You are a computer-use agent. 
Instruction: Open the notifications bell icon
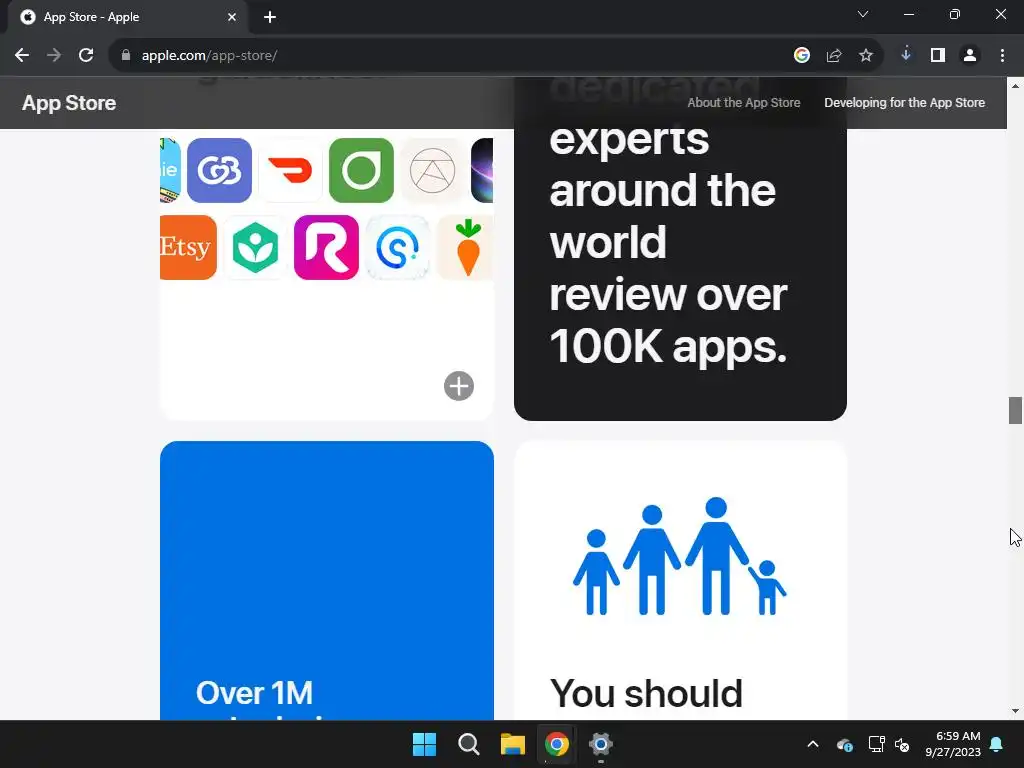[997, 744]
